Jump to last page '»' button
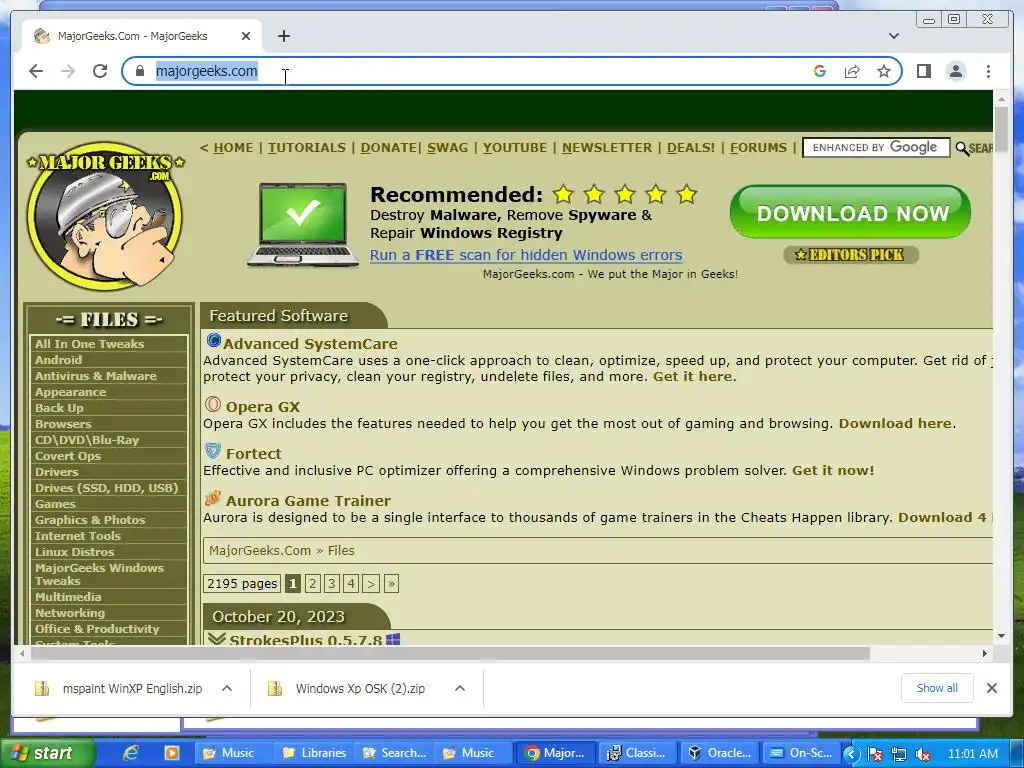 [x=391, y=583]
